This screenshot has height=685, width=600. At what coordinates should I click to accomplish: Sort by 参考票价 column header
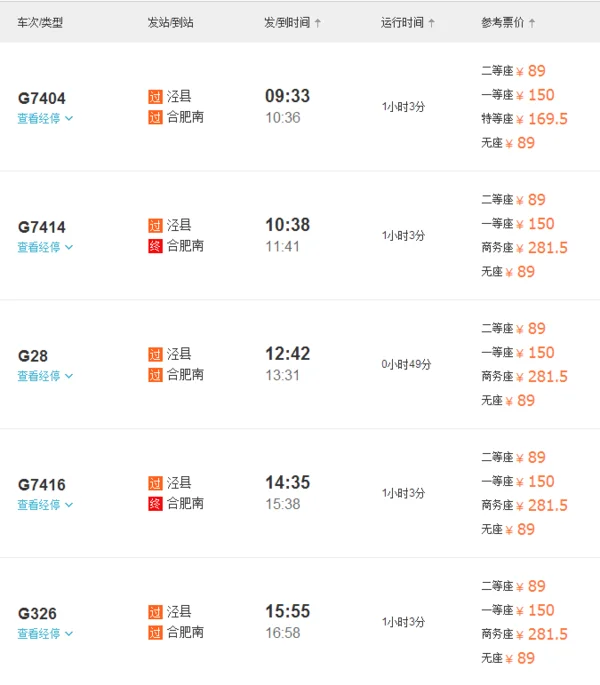tap(508, 22)
